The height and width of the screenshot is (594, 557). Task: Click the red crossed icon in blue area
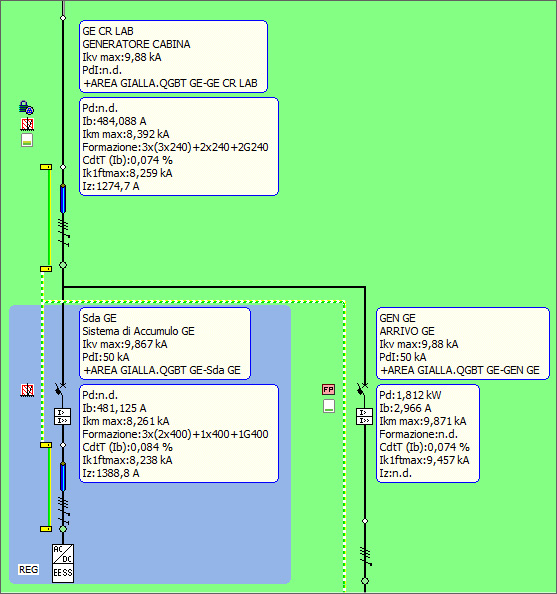[27, 390]
